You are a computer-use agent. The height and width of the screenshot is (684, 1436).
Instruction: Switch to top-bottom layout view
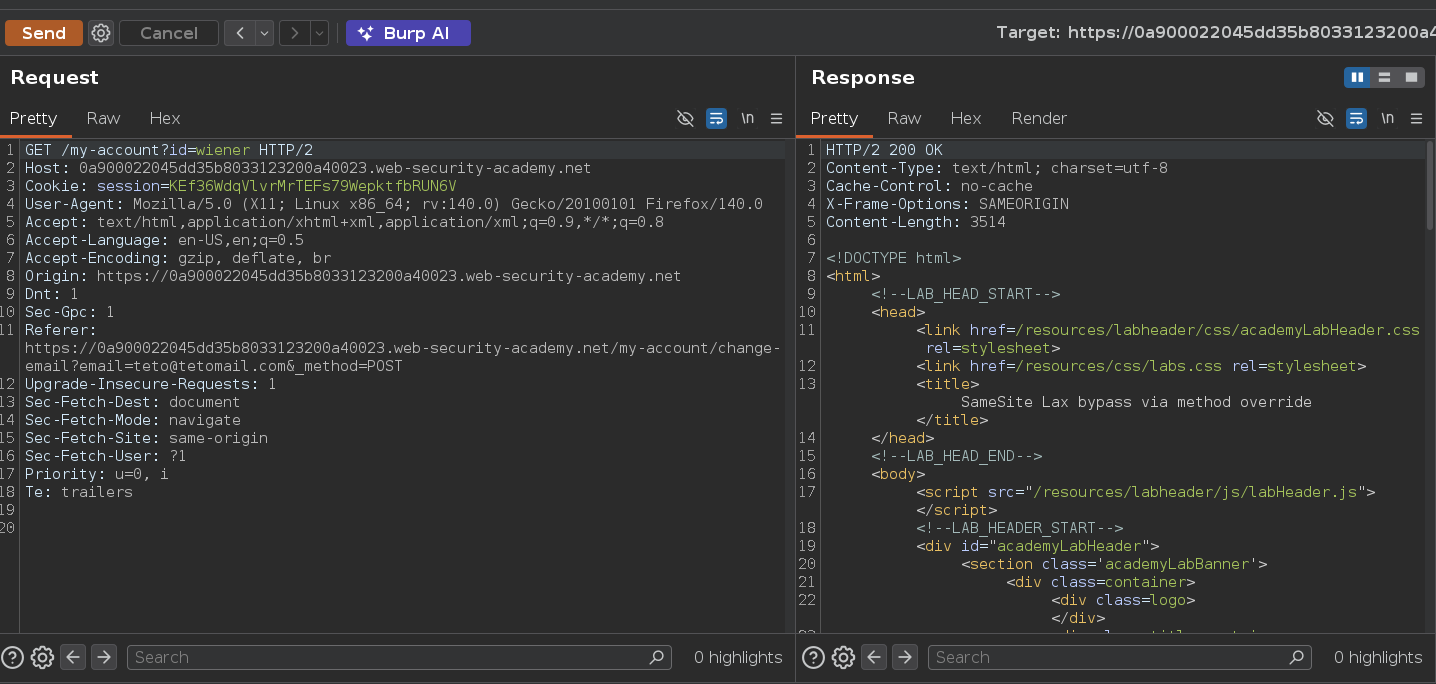pos(1384,77)
